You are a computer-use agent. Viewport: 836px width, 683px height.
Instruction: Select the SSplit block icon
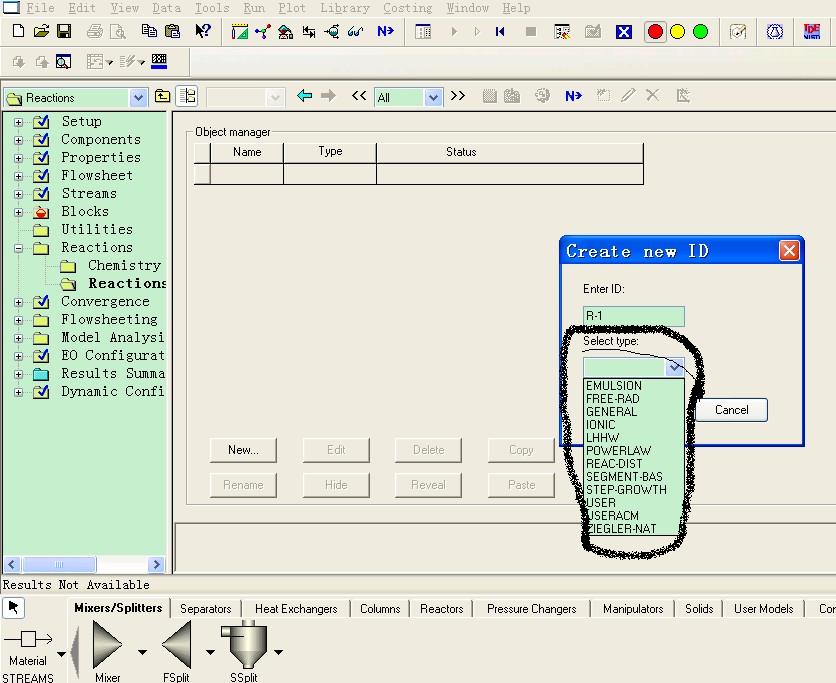click(x=245, y=645)
